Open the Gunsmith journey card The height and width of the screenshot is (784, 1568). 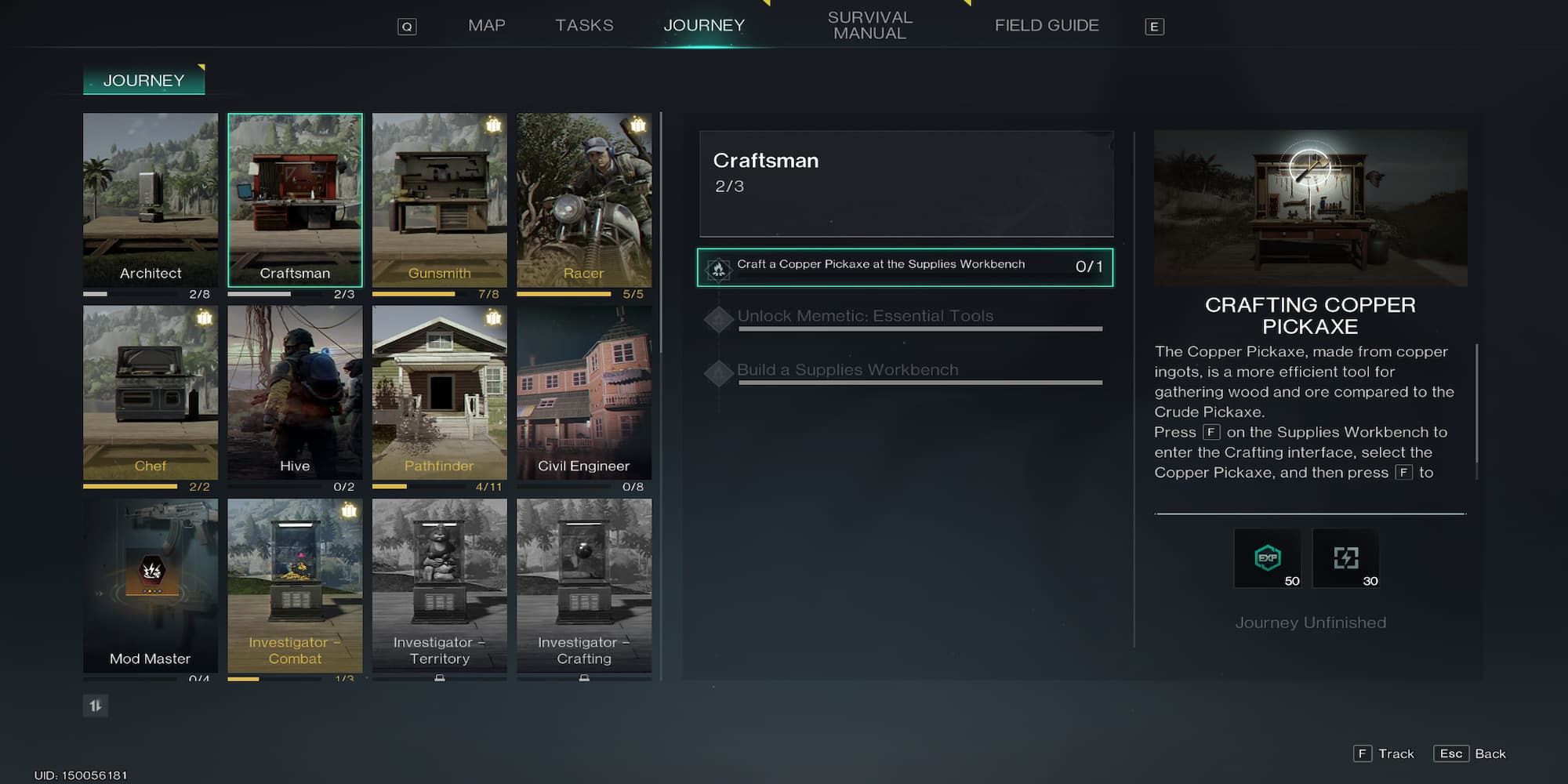coord(439,200)
